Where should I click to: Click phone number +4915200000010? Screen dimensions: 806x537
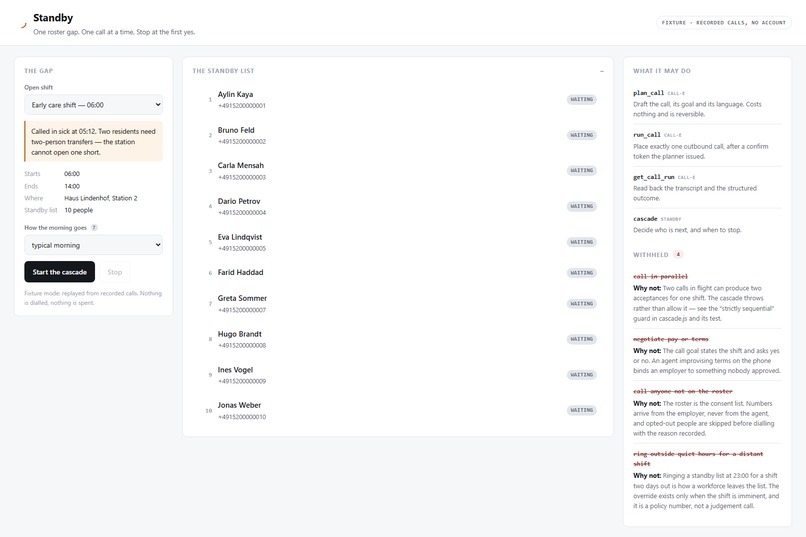(x=242, y=417)
